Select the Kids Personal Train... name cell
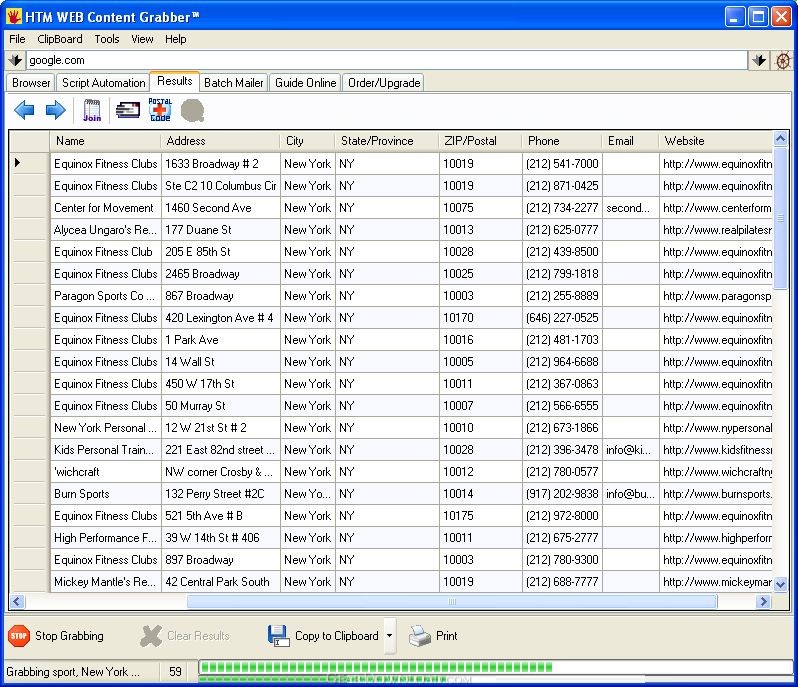The height and width of the screenshot is (687, 798). (x=106, y=450)
